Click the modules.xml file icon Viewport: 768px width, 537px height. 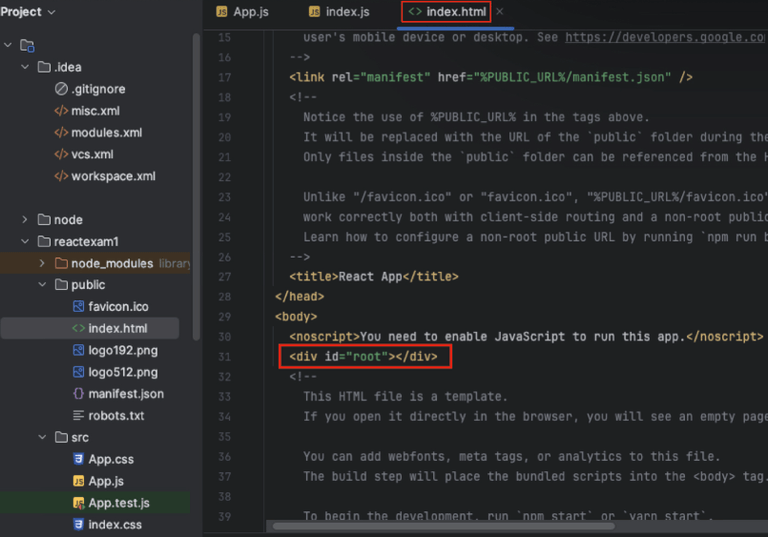click(61, 132)
